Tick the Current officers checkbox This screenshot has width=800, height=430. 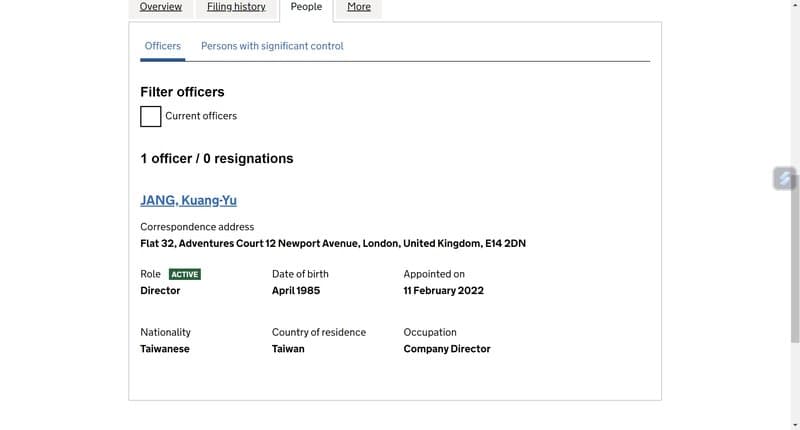tap(151, 116)
